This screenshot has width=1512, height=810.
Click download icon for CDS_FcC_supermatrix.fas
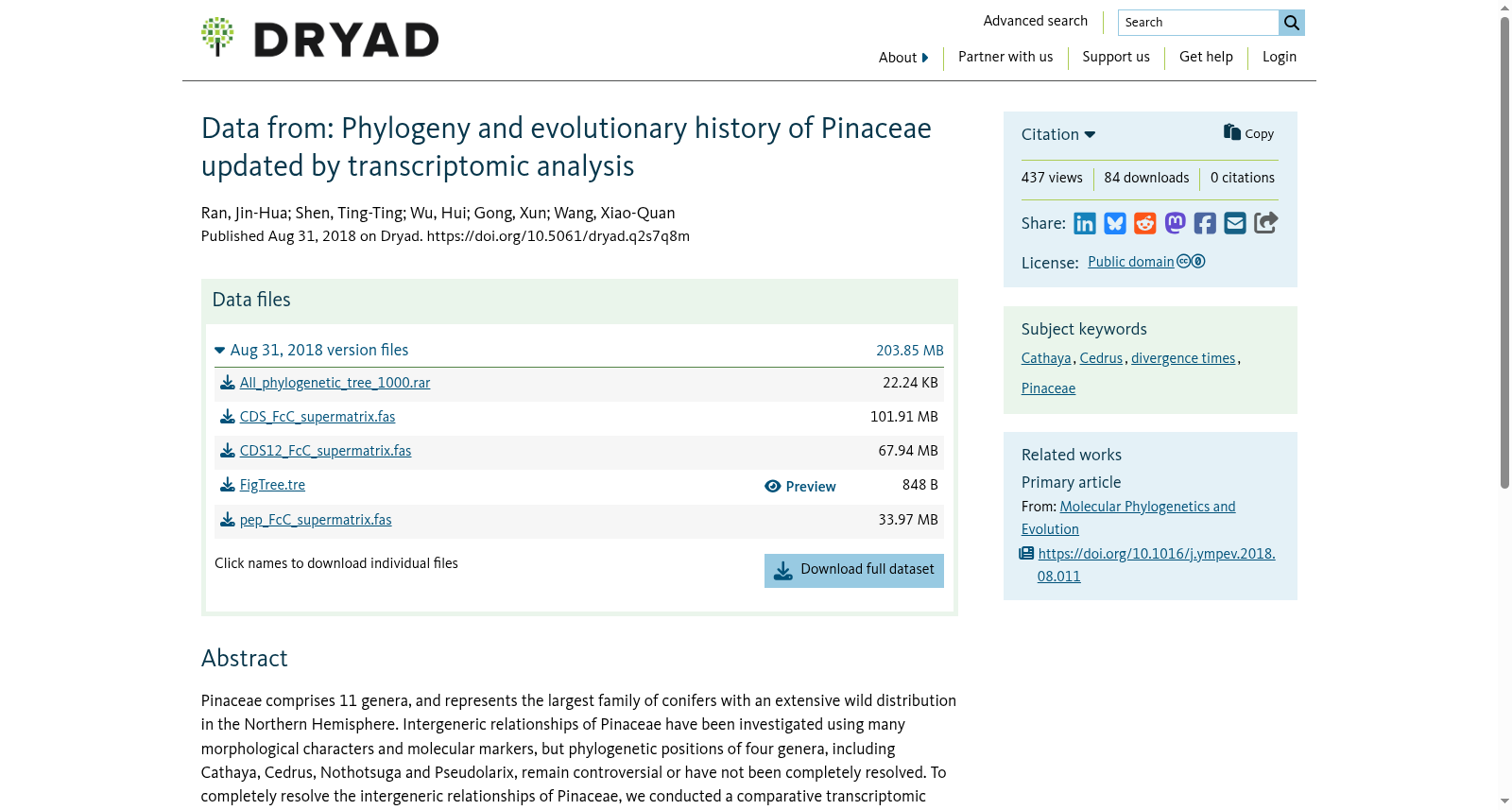point(228,417)
